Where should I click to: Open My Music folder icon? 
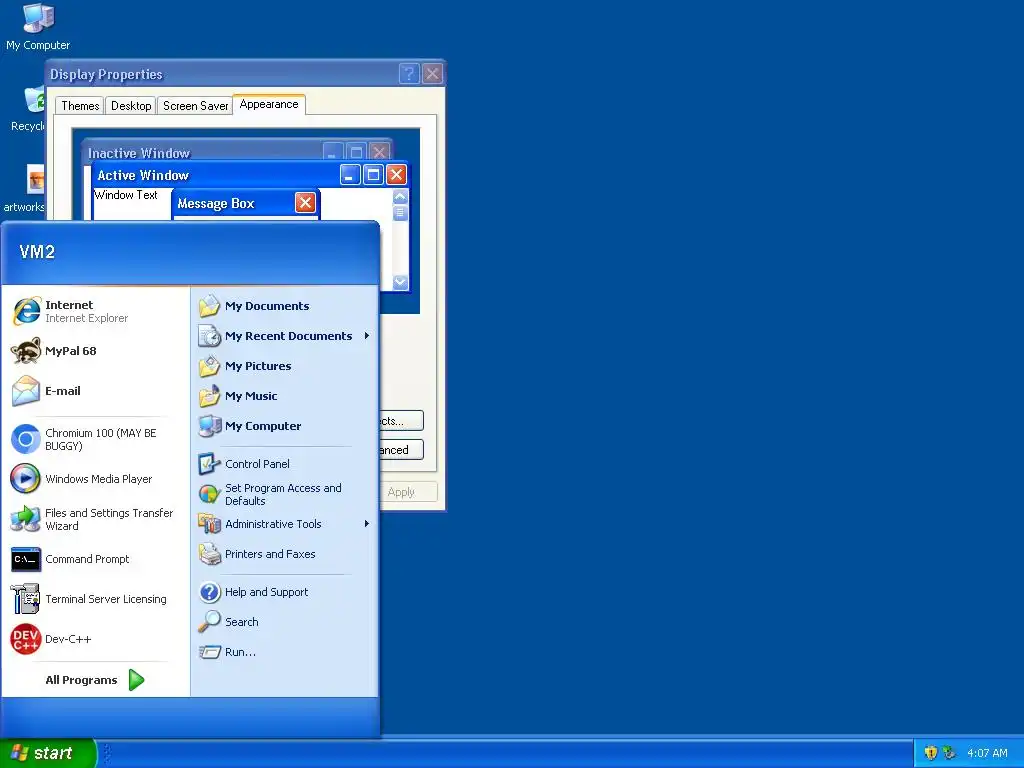click(210, 396)
